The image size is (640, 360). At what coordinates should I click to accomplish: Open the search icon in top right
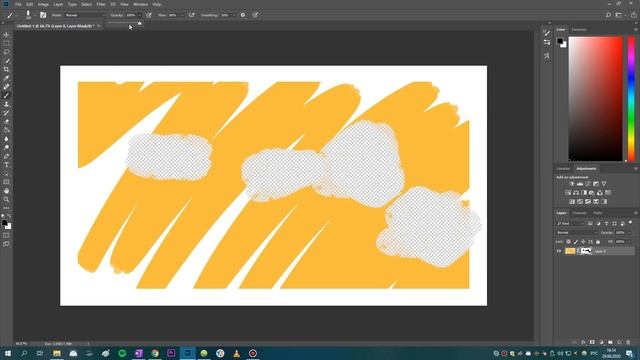click(608, 15)
